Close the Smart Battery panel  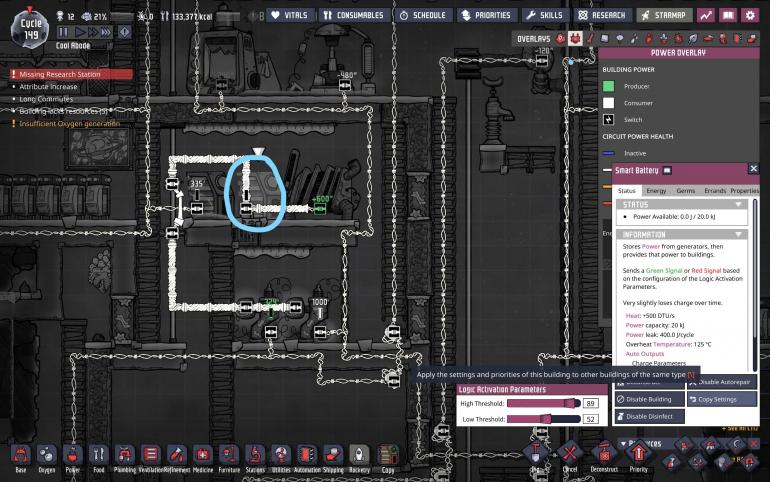pos(753,169)
